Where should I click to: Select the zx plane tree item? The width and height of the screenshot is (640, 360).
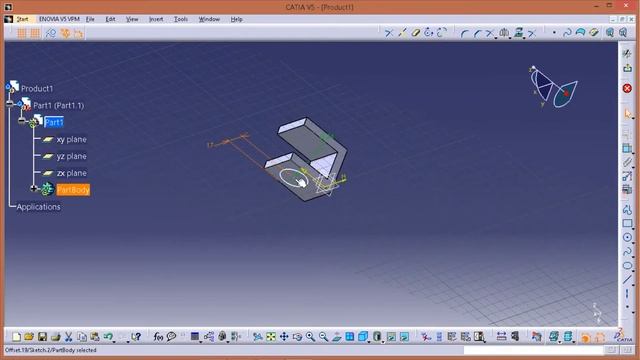71,173
